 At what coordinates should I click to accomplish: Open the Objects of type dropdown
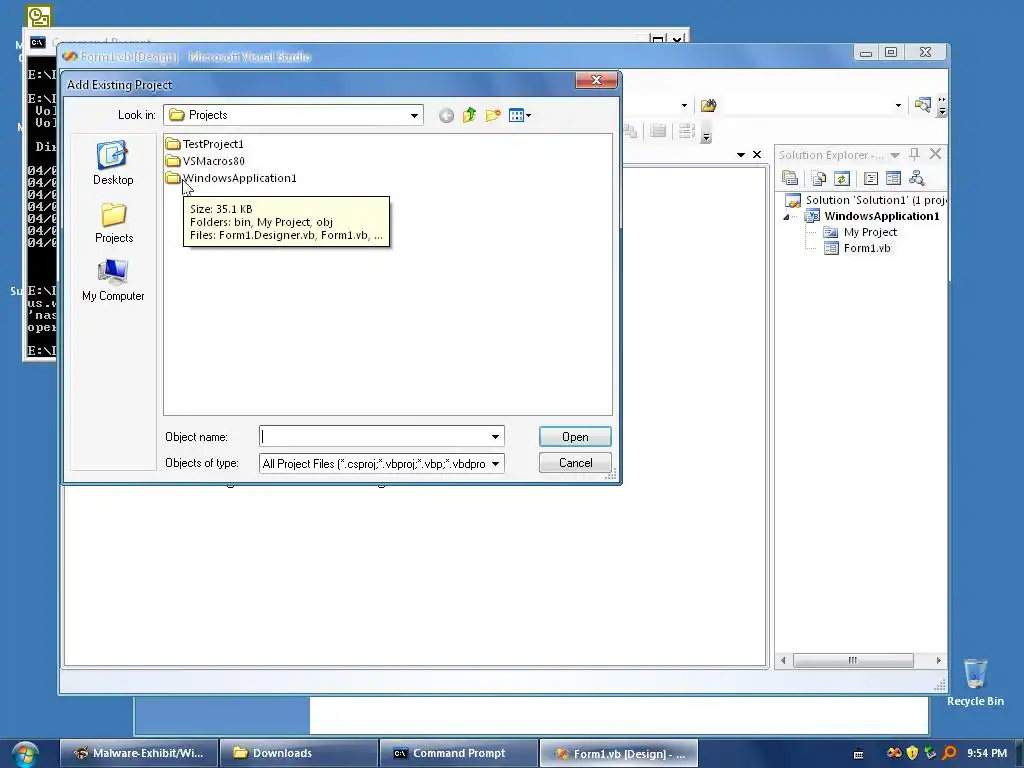[496, 464]
